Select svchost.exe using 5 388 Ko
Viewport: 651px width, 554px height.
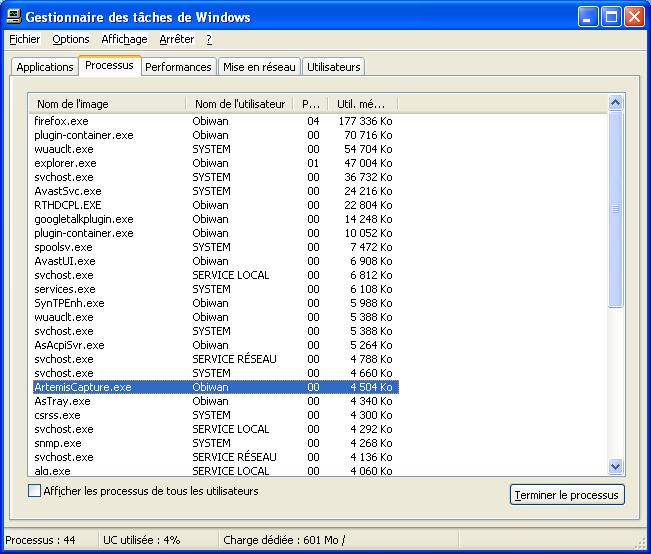click(216, 331)
